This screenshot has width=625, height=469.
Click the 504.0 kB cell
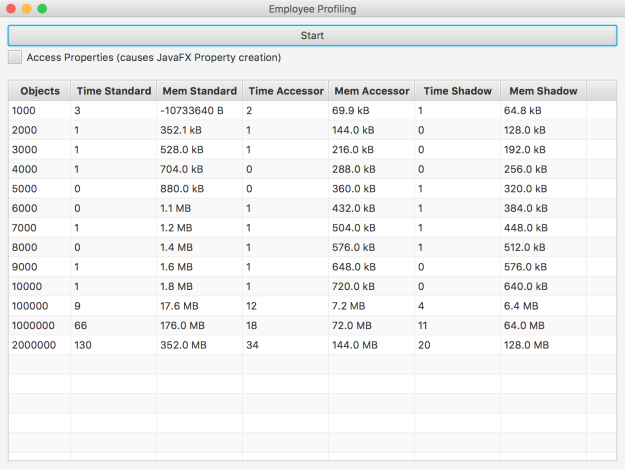371,228
